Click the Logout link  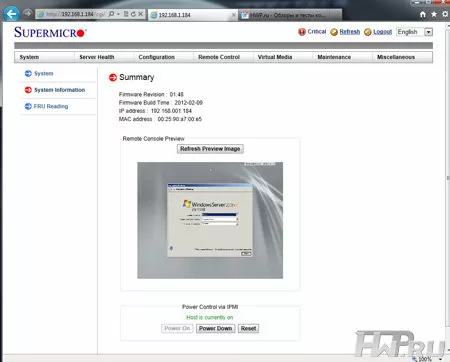[x=382, y=32]
